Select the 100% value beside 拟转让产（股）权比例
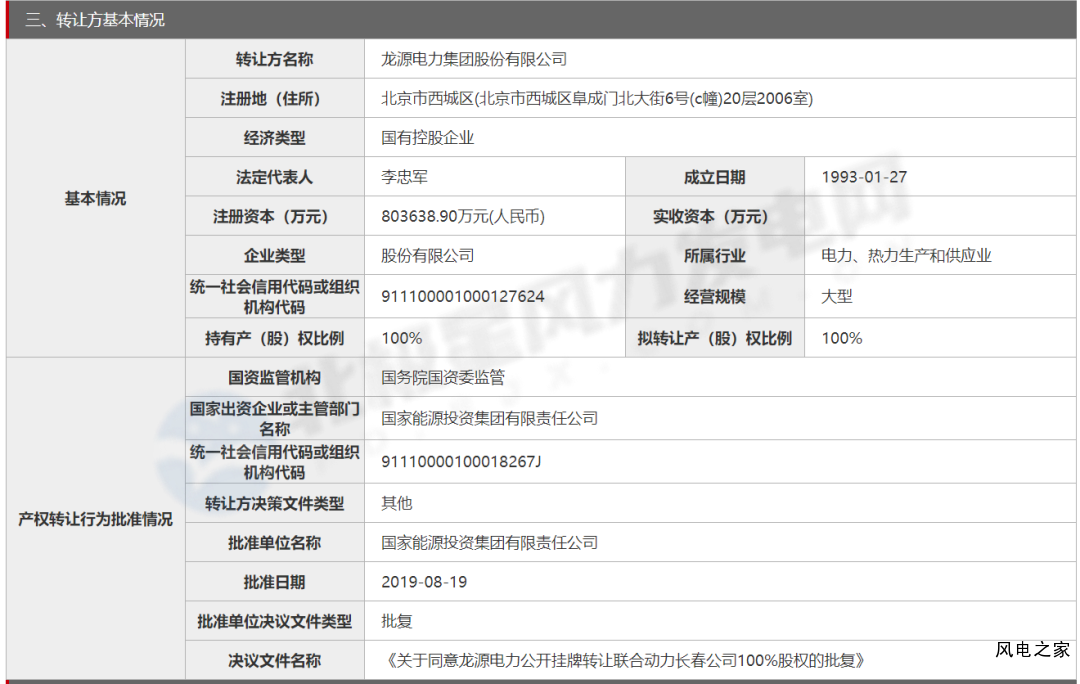Image resolution: width=1080 pixels, height=684 pixels. [842, 338]
